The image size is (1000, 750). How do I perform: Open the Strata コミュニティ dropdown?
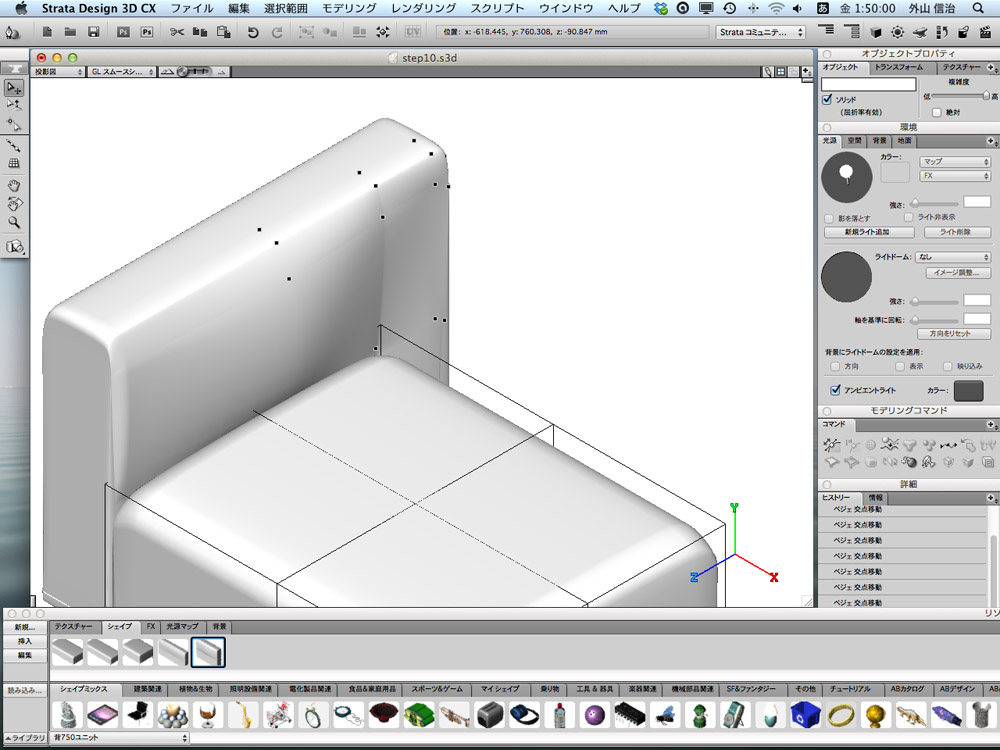[761, 32]
